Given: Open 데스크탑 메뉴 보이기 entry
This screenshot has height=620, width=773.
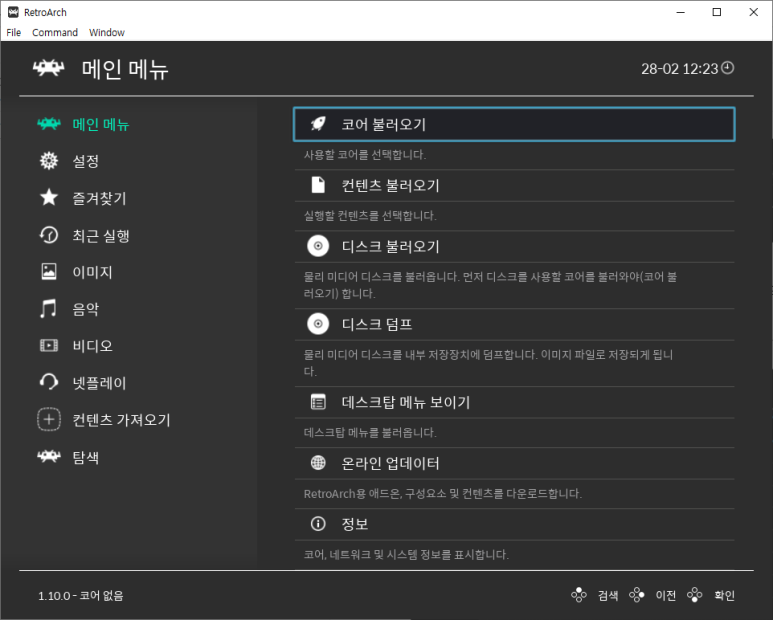Looking at the screenshot, I should pyautogui.click(x=514, y=402).
